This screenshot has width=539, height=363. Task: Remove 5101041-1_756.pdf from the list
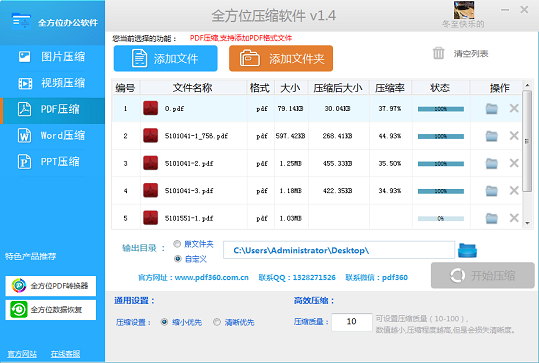pos(514,136)
